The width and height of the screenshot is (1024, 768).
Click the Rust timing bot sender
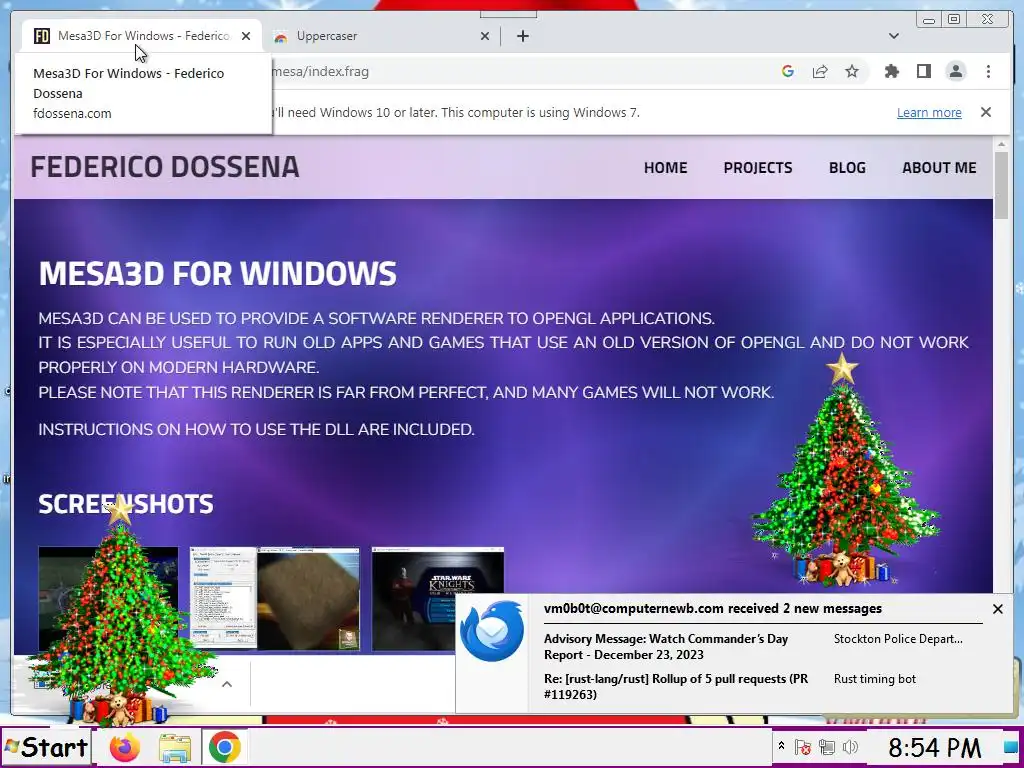click(x=874, y=679)
